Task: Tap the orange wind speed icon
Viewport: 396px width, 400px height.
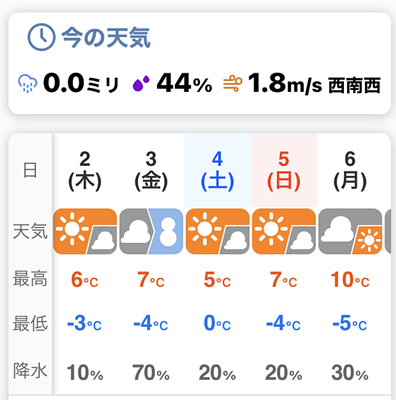Action: (233, 84)
